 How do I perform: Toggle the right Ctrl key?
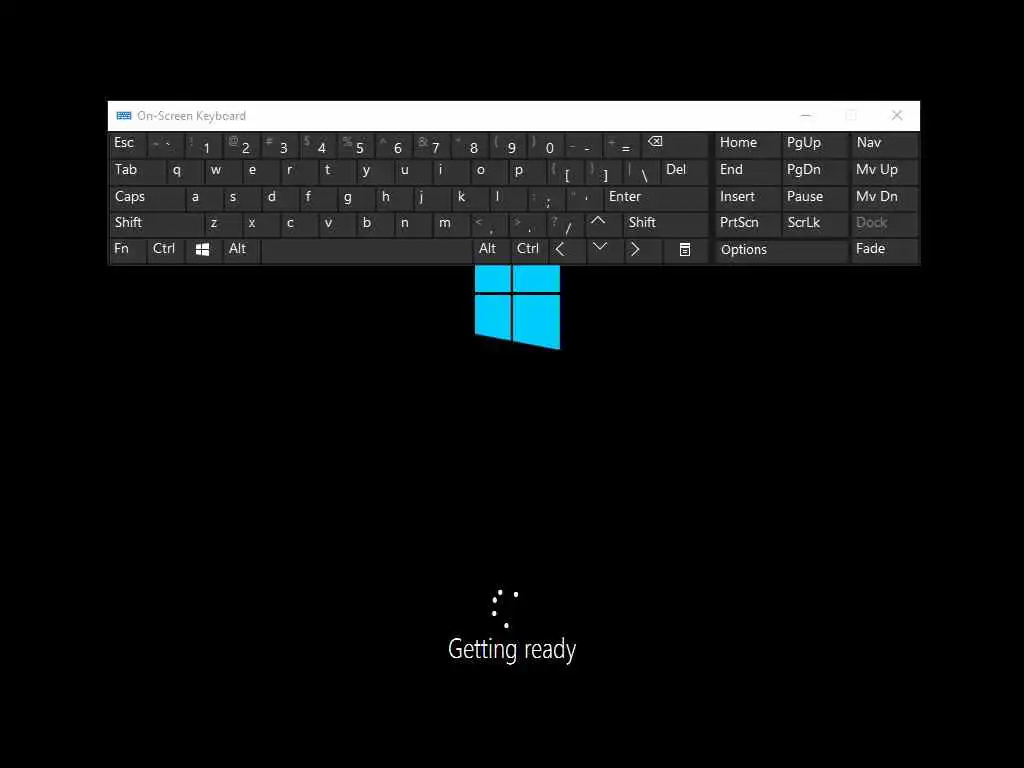(528, 250)
